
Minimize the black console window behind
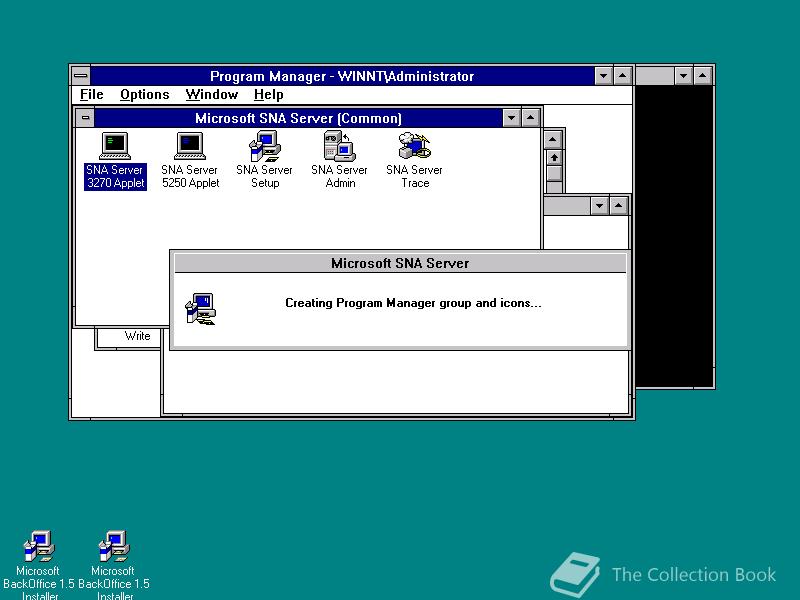[x=683, y=76]
